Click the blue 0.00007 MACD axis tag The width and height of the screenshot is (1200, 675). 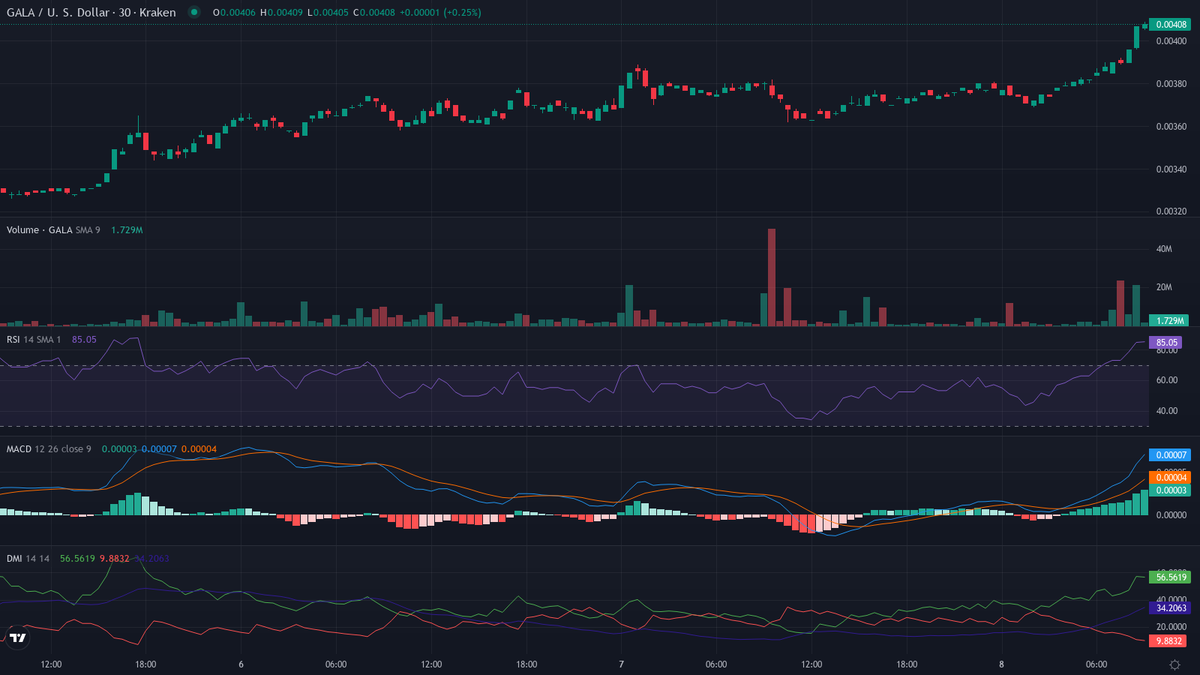coord(1170,455)
